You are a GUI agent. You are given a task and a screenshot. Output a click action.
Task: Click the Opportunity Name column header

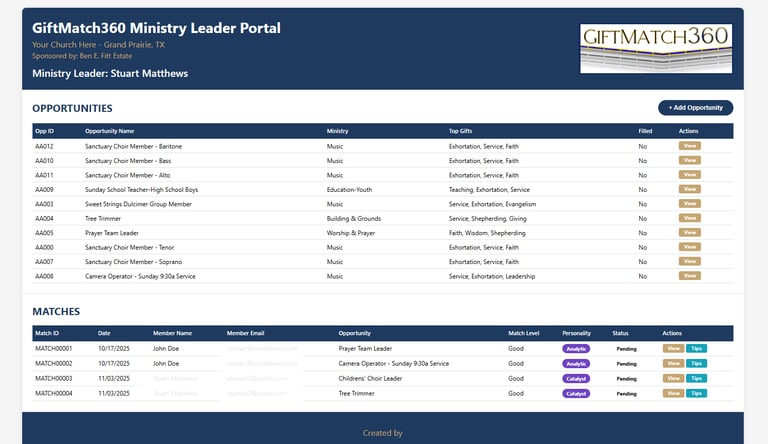click(110, 131)
